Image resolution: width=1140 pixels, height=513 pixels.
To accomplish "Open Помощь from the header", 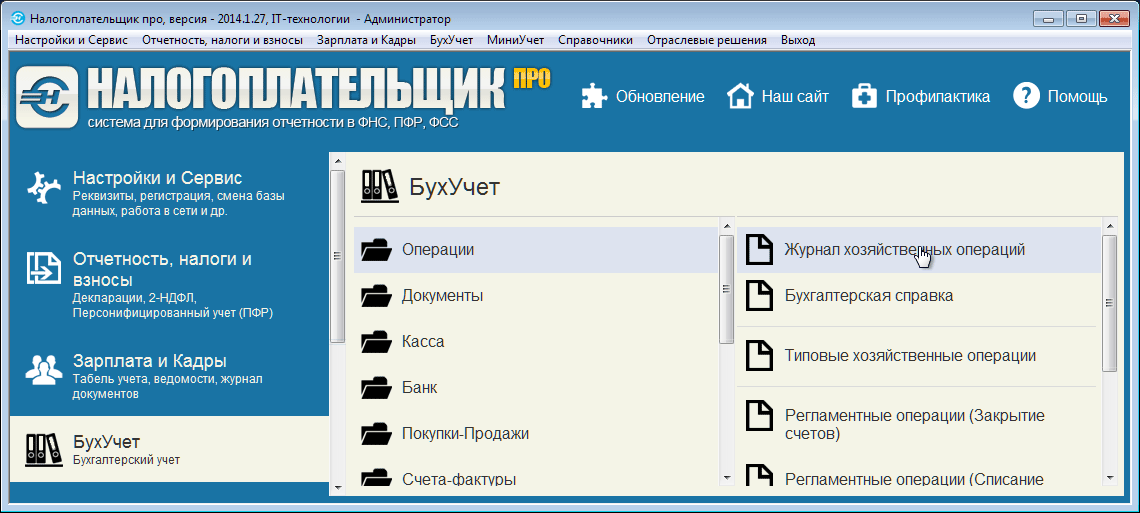I will tap(1077, 97).
